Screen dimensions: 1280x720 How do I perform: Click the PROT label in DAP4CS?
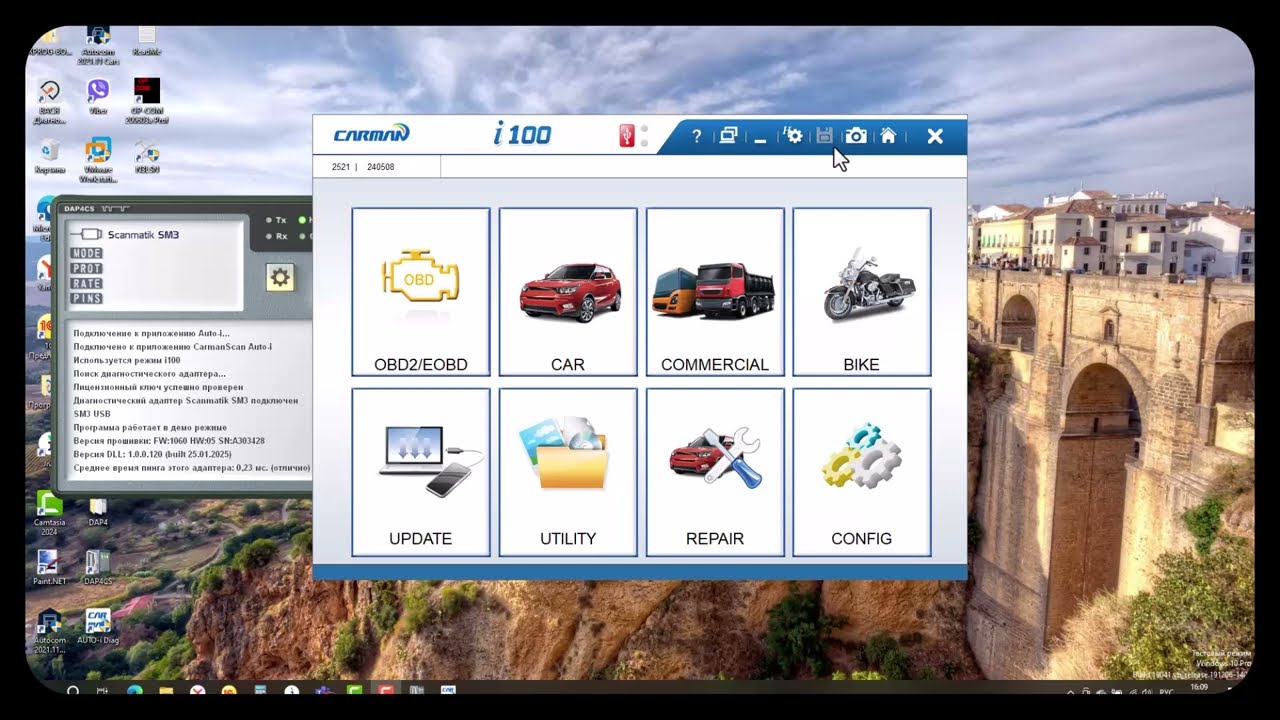[x=86, y=268]
